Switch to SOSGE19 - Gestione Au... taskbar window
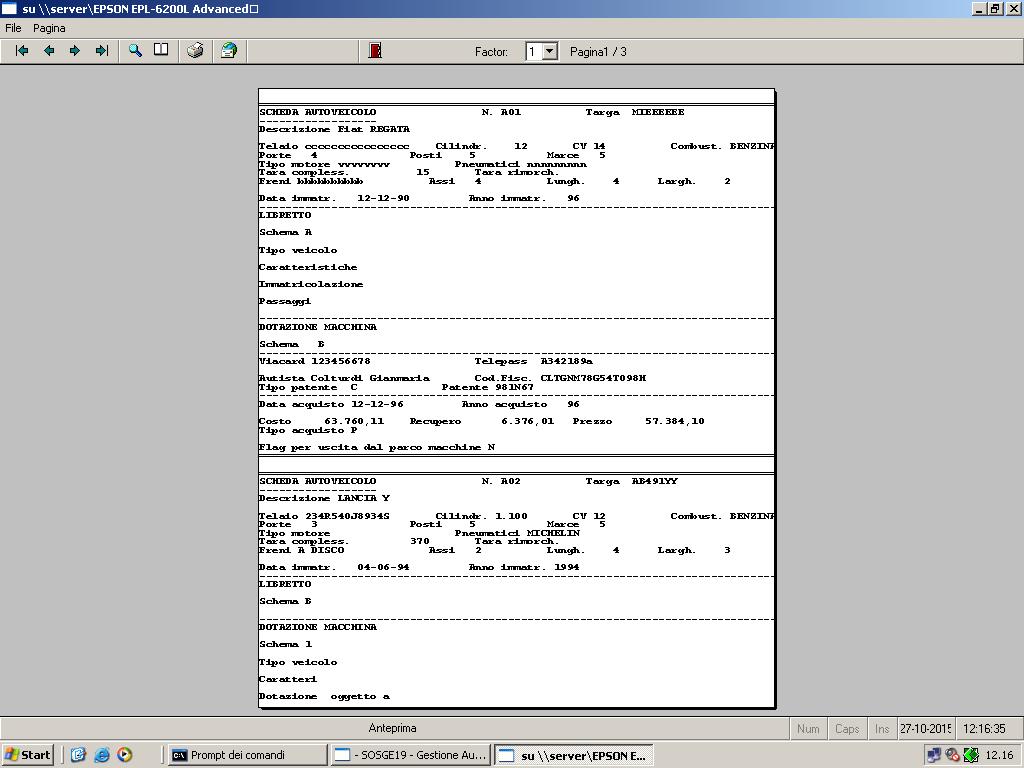The width and height of the screenshot is (1024, 768). (411, 755)
